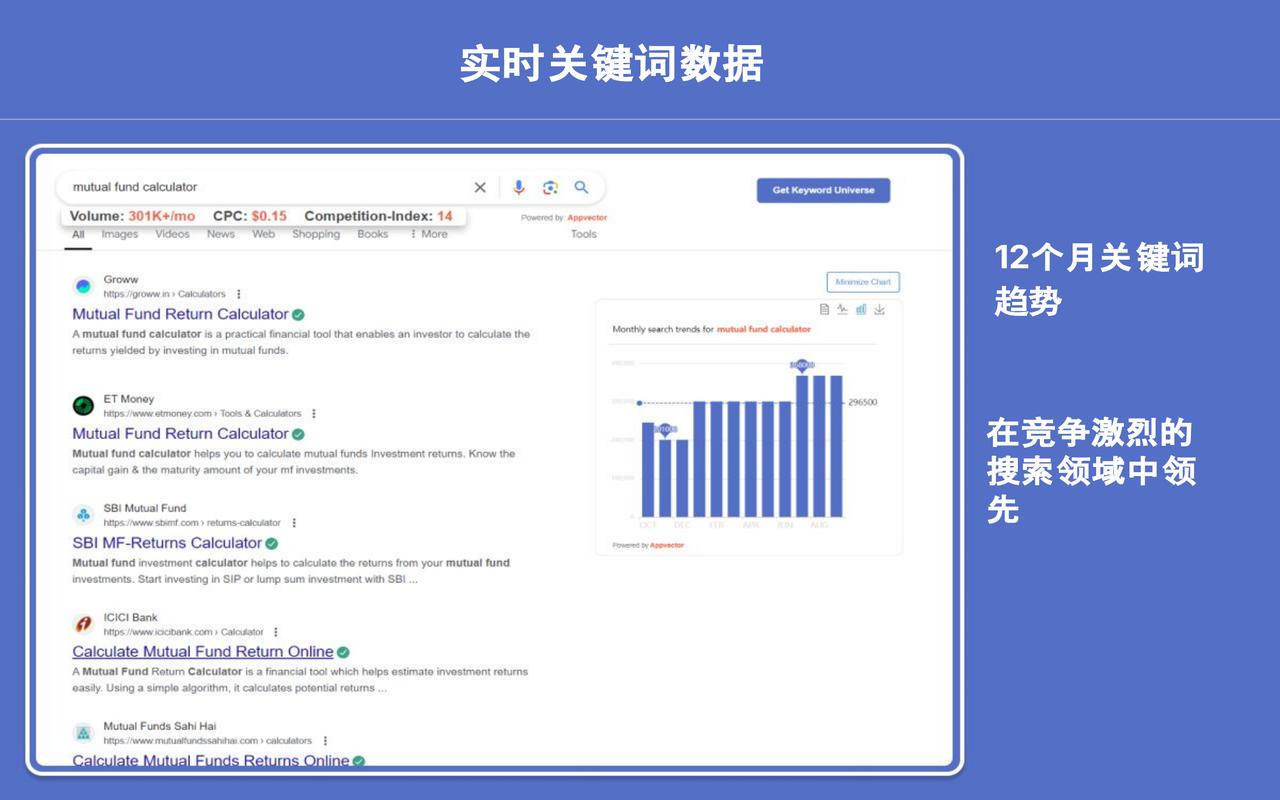This screenshot has width=1280, height=800.
Task: Select the Volume 301K+/mo metric
Action: (132, 216)
